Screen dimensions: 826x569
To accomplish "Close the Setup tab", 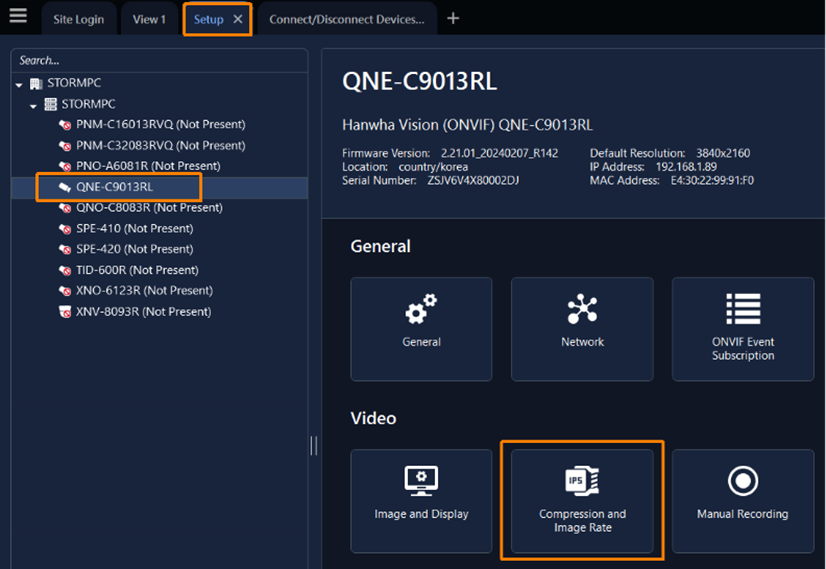I will 237,19.
